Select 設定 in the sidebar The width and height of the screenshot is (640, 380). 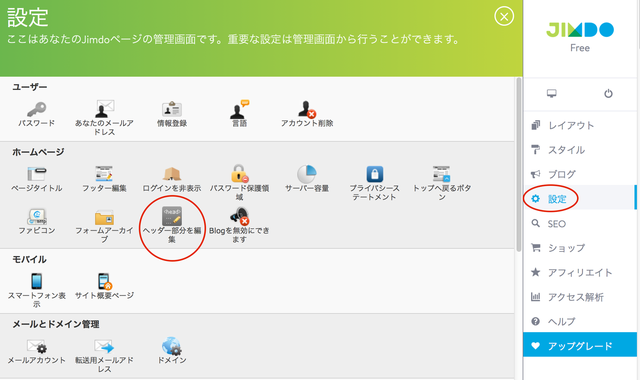point(580,199)
